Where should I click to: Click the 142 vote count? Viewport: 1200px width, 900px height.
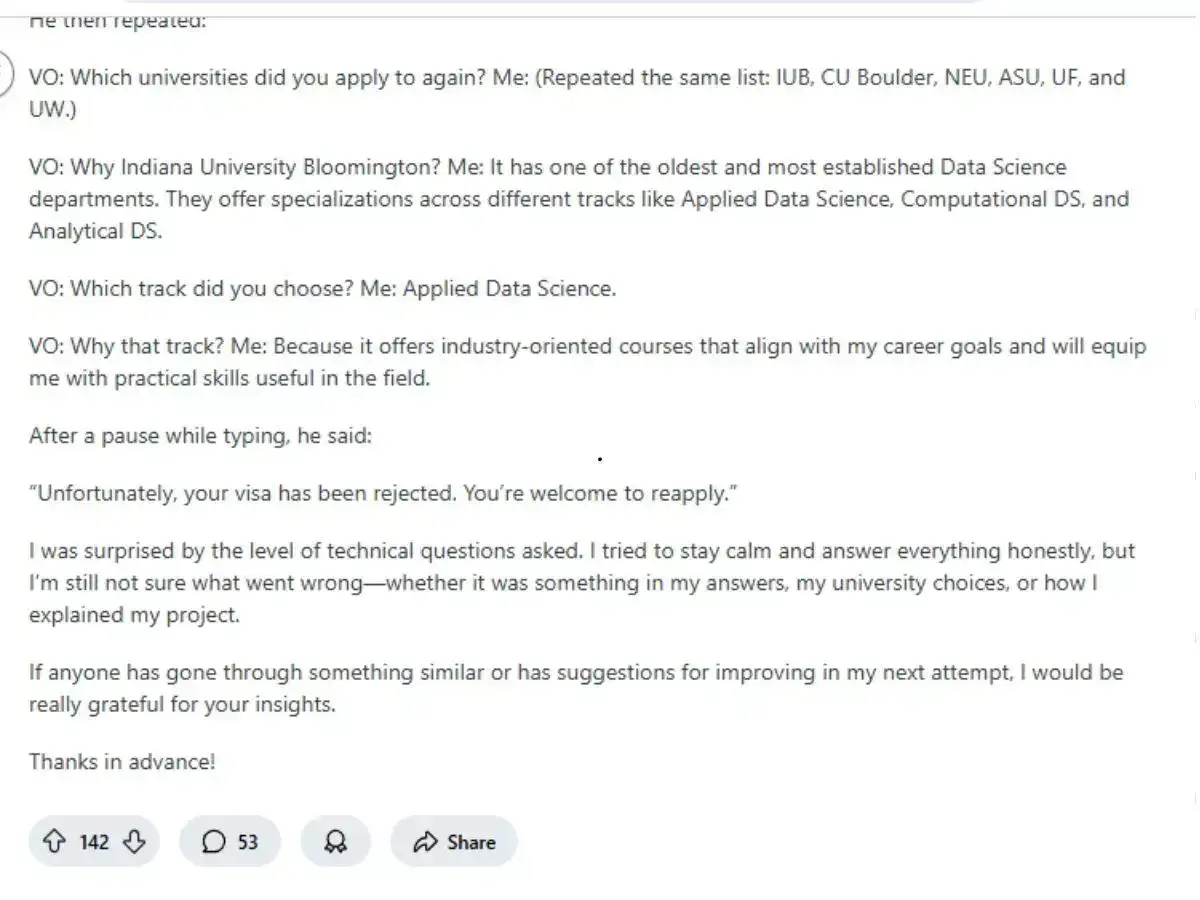[94, 842]
